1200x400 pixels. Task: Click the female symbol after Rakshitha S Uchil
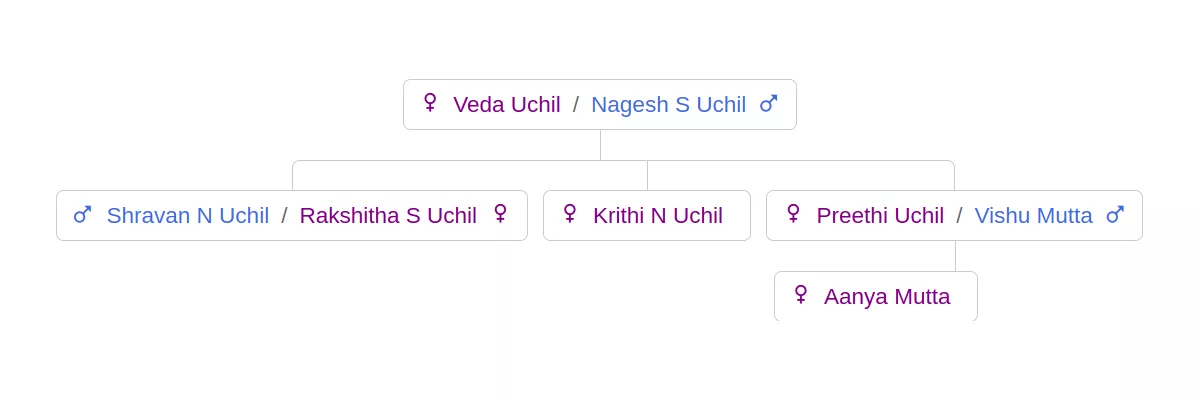pyautogui.click(x=500, y=214)
